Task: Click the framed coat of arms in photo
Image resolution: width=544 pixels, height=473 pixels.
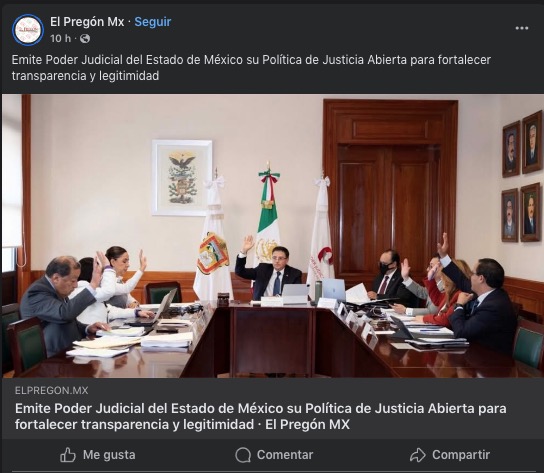Action: [x=182, y=178]
